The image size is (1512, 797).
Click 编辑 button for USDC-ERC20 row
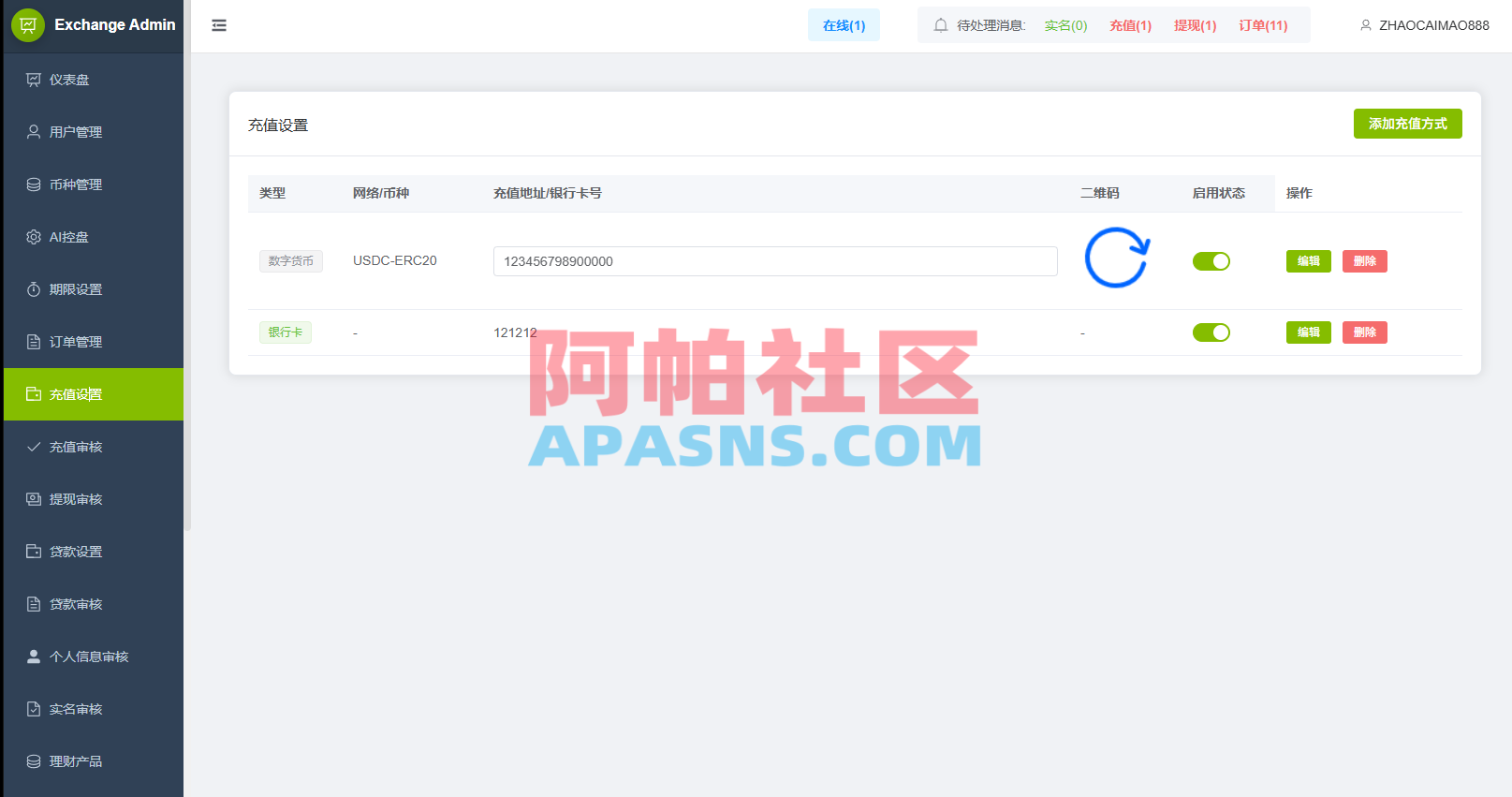[1308, 261]
